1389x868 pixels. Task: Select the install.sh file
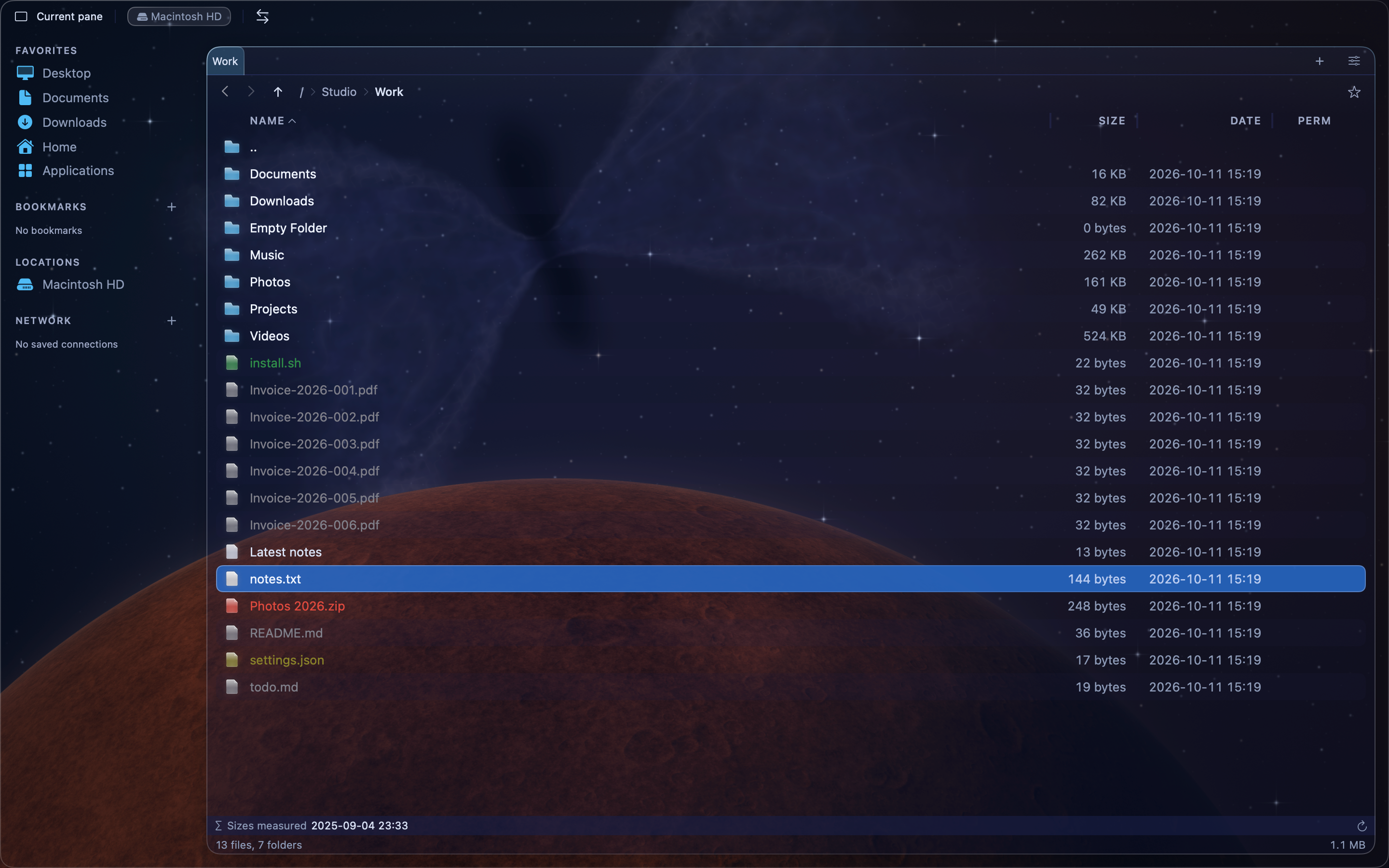(x=790, y=363)
